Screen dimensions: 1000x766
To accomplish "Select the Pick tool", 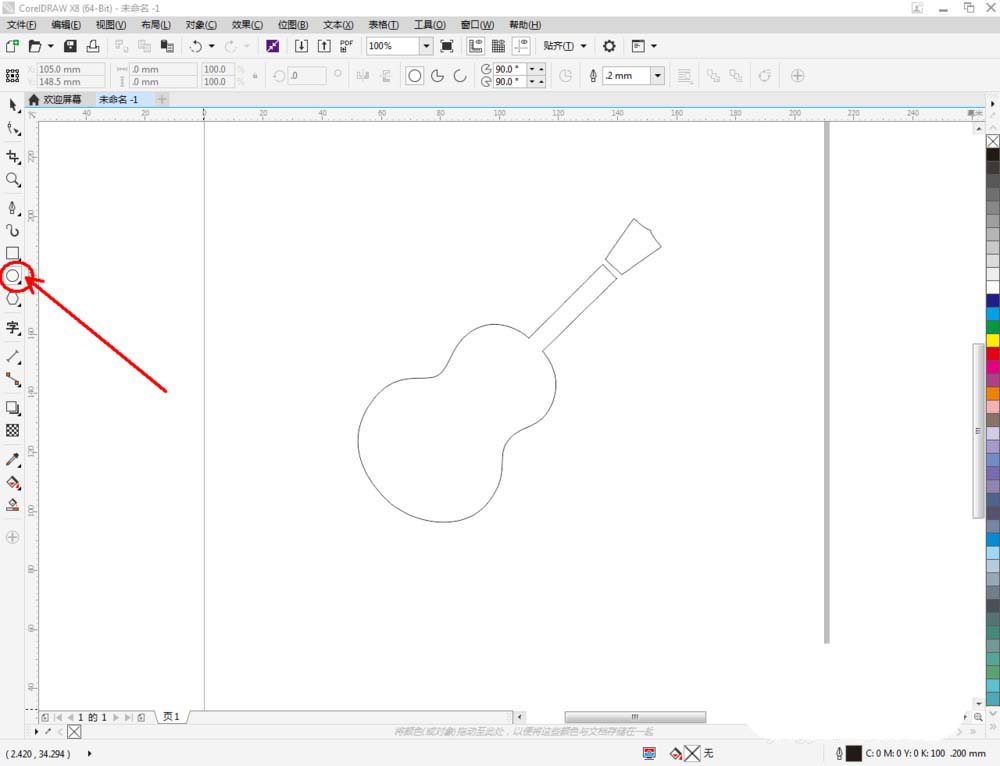I will click(x=13, y=106).
